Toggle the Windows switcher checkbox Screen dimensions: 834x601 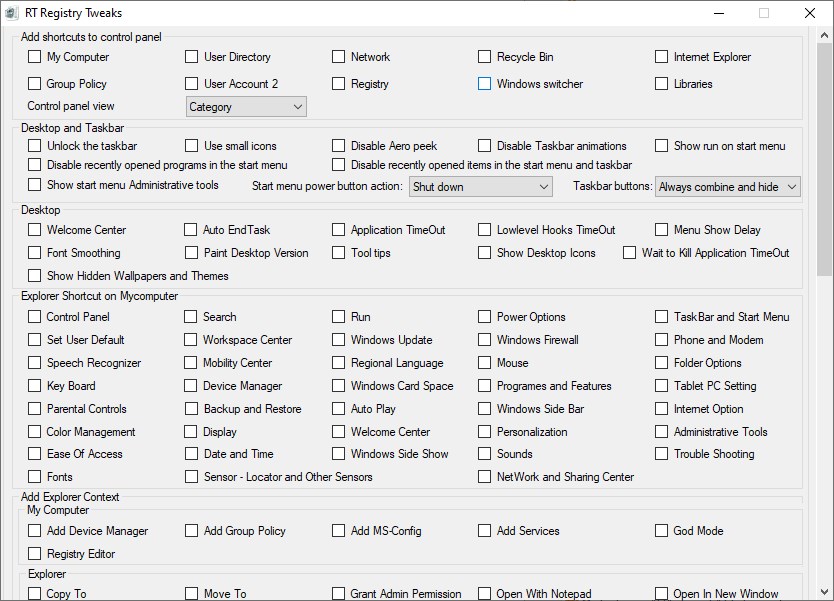486,84
